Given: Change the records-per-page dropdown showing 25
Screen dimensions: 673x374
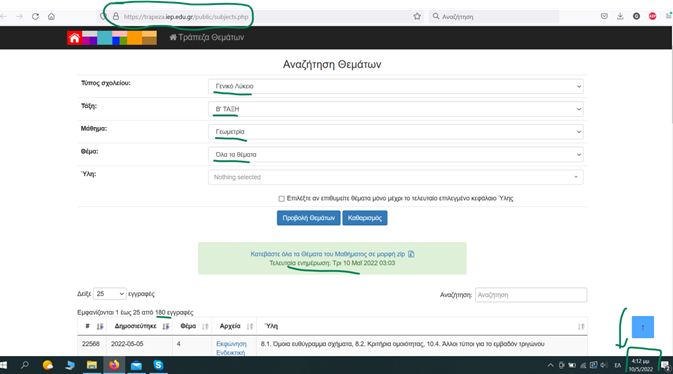Looking at the screenshot, I should pos(109,294).
